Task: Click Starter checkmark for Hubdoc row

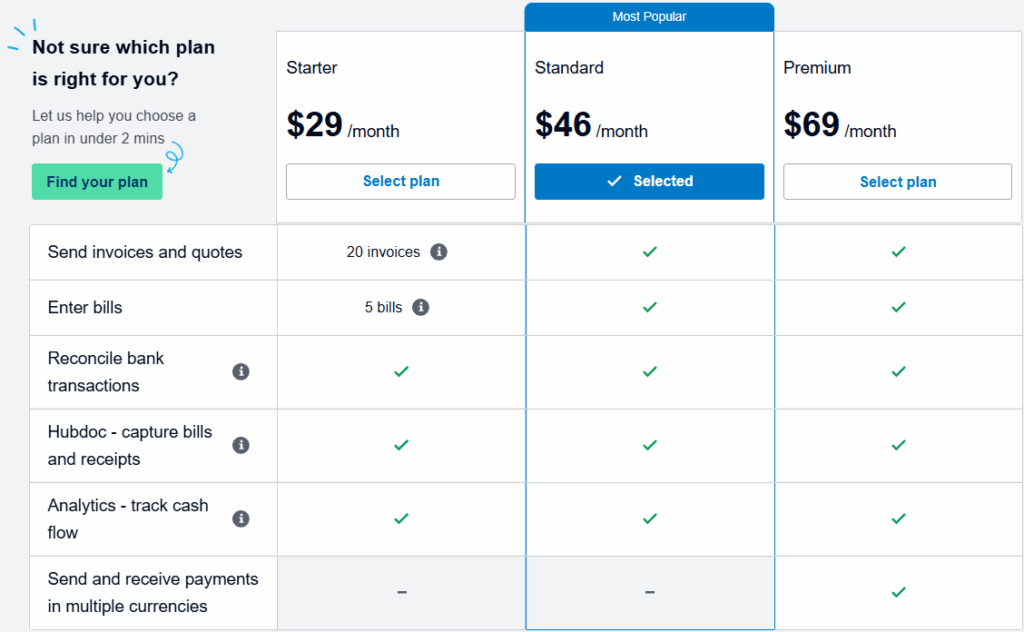Action: coord(401,445)
